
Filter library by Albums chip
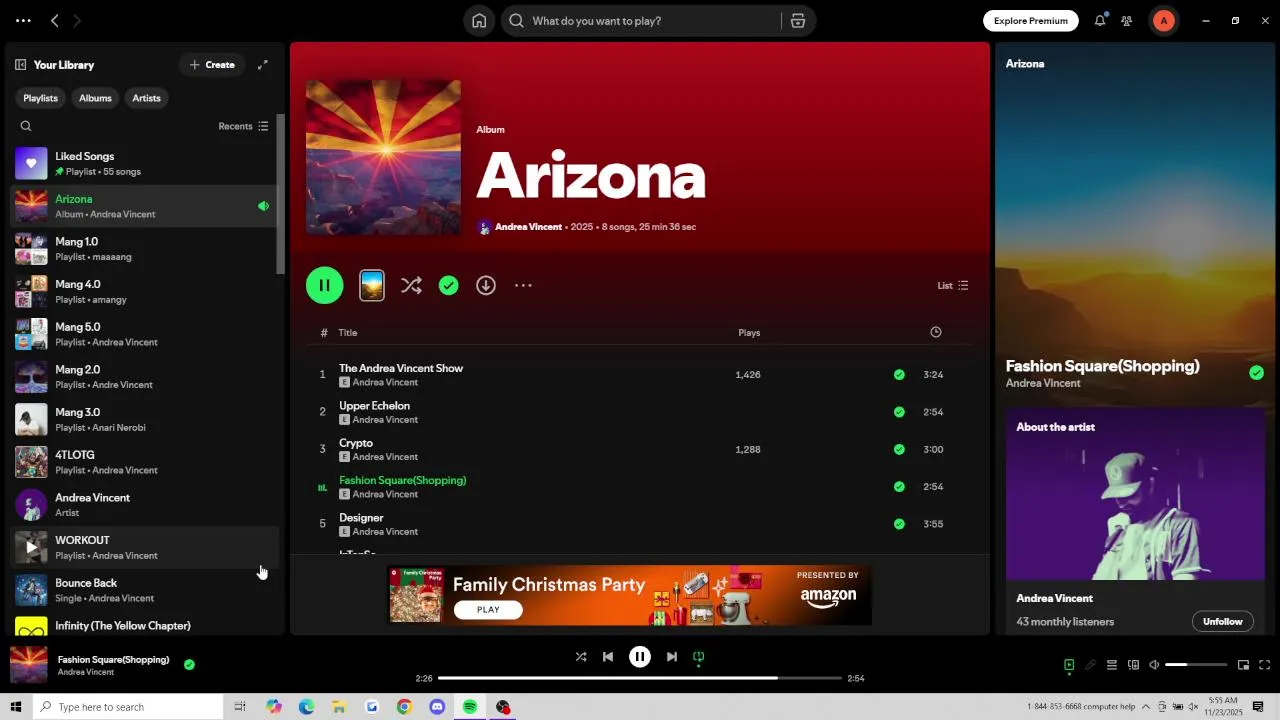point(95,98)
